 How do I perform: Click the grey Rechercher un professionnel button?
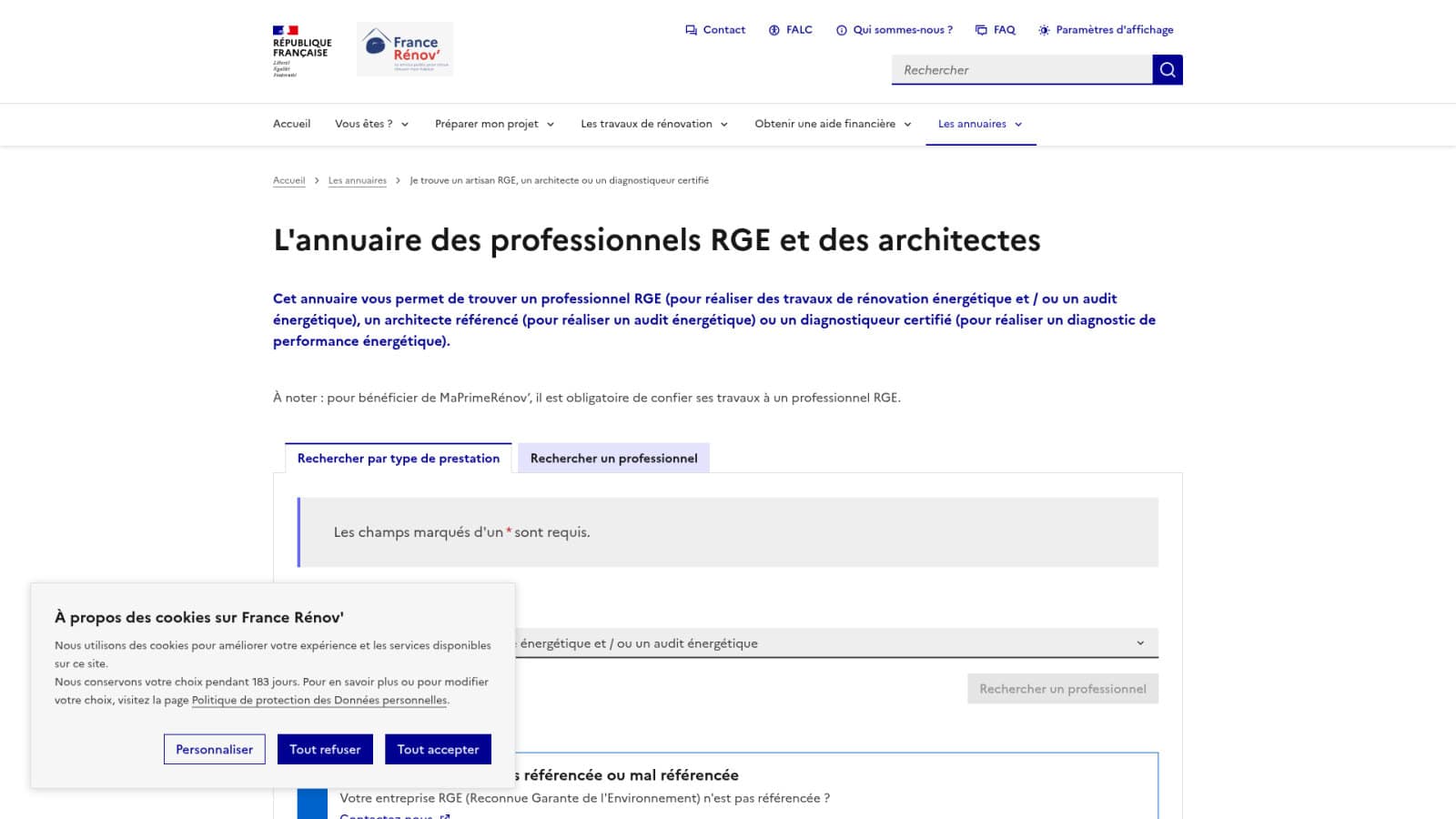tap(1063, 689)
